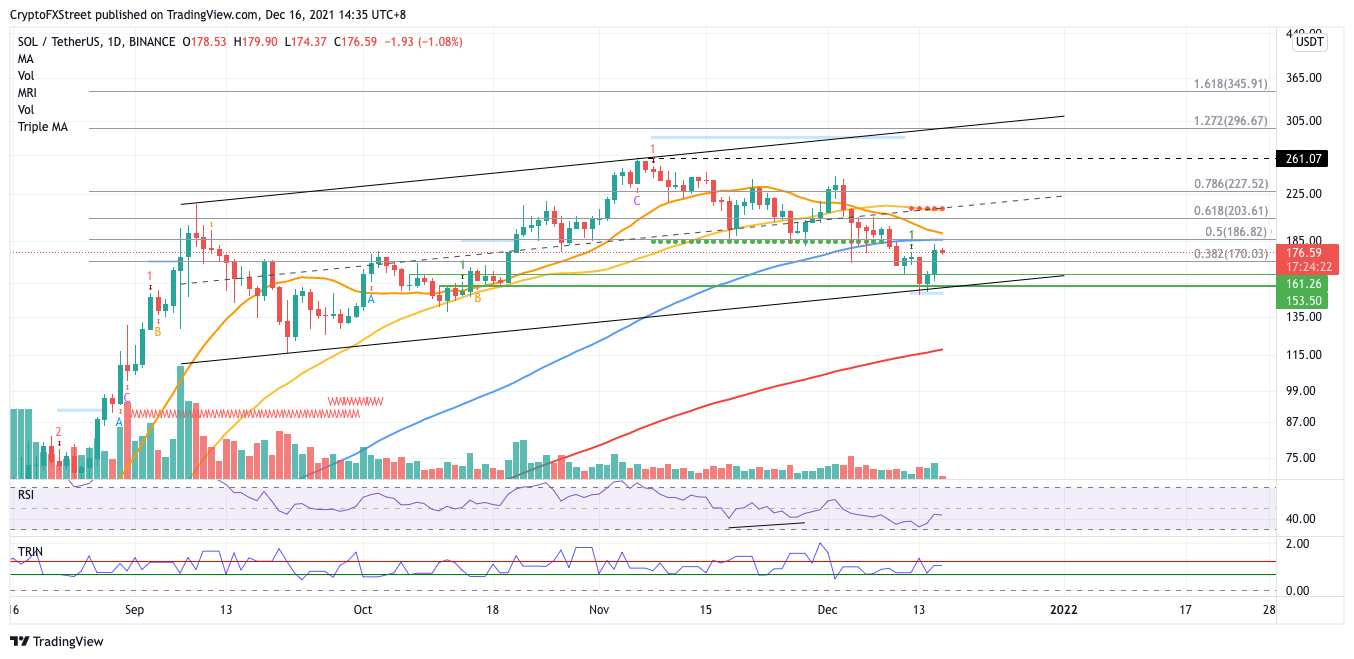This screenshot has height=659, width=1354.
Task: Select the 0.786(227.52) Fibonacci label
Action: pos(1232,183)
